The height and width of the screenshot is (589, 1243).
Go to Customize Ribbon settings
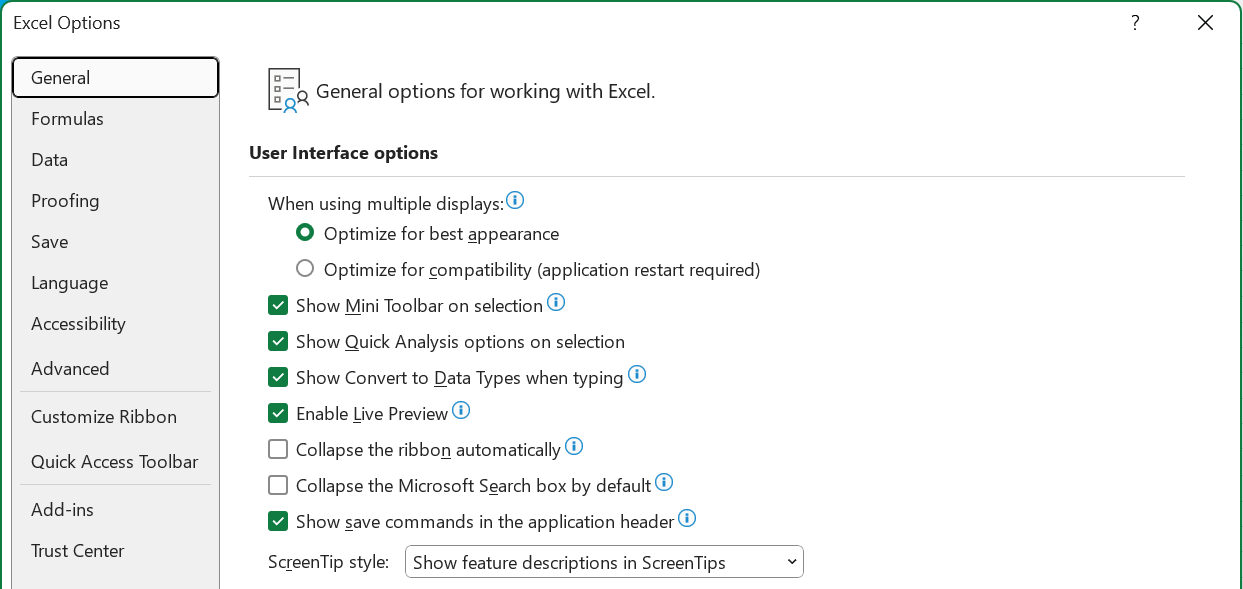click(104, 417)
